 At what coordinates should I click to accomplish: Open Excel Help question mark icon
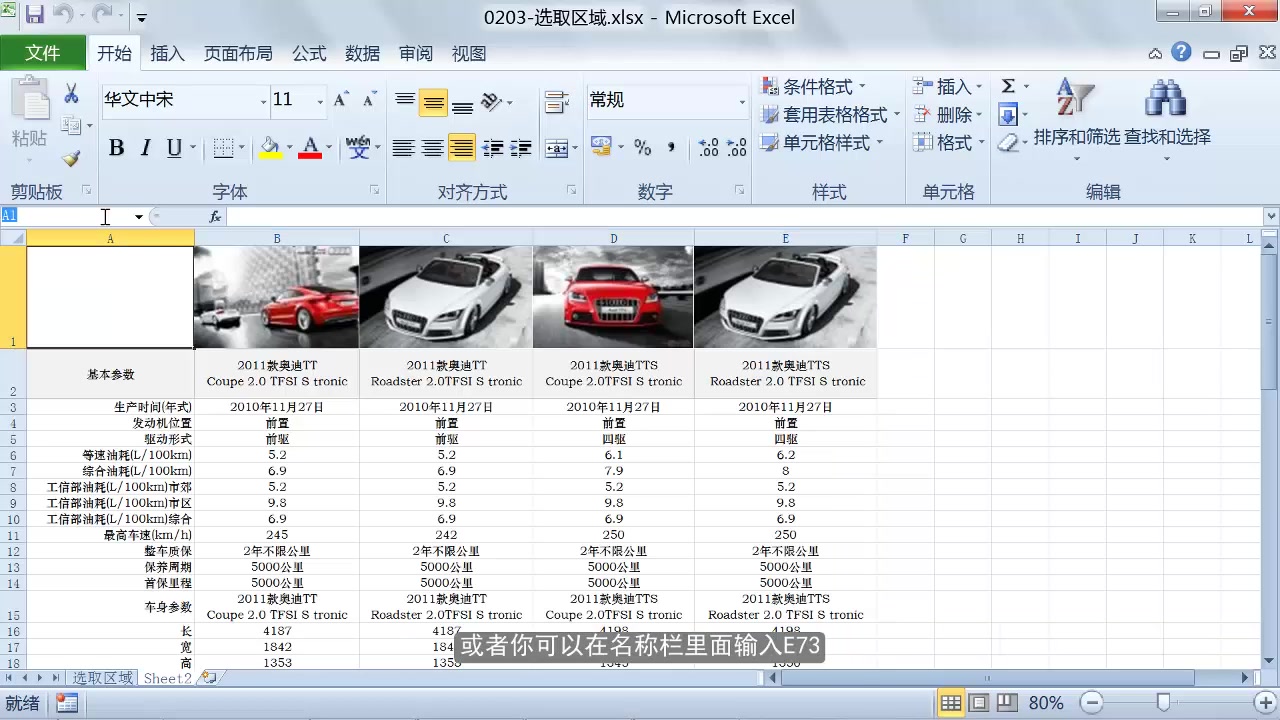coord(1182,52)
